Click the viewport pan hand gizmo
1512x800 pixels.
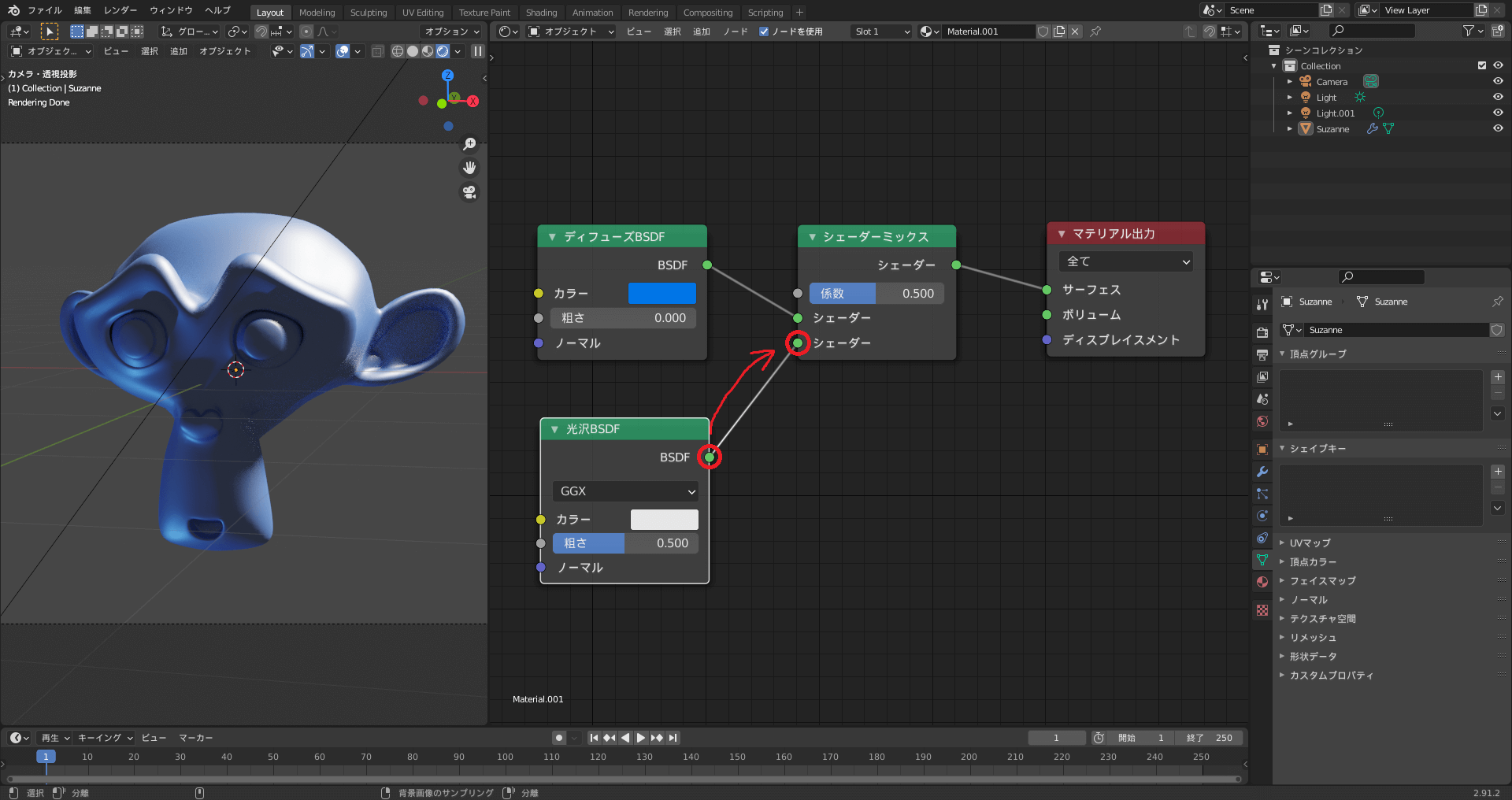point(469,168)
